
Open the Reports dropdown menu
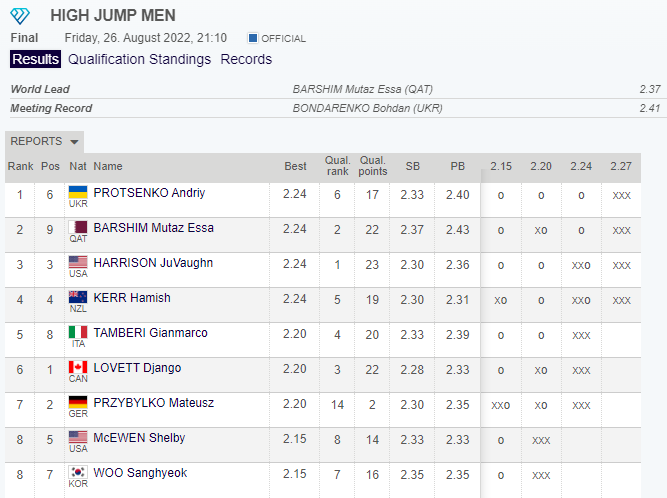[44, 141]
